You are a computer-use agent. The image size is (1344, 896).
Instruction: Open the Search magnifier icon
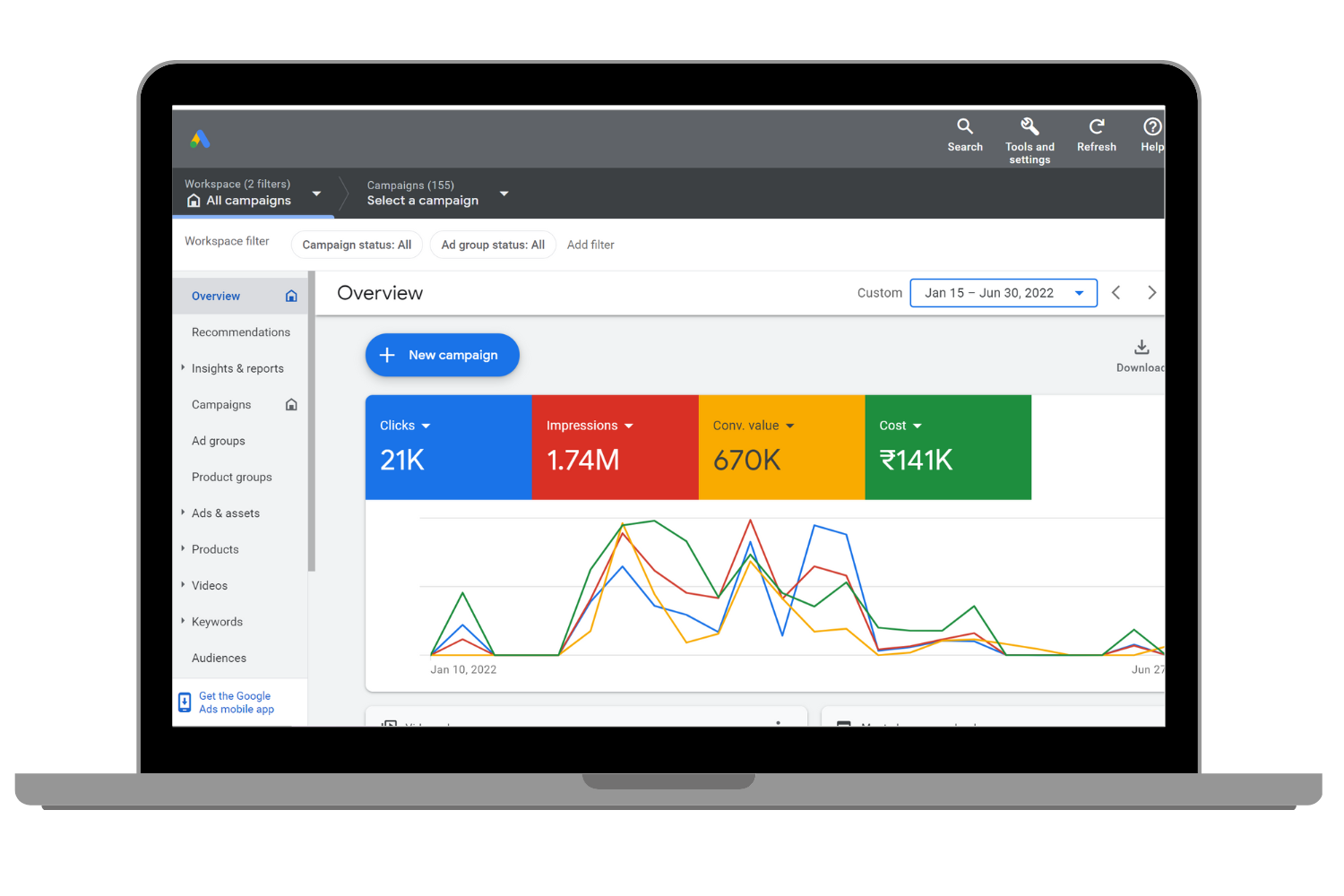(x=965, y=126)
